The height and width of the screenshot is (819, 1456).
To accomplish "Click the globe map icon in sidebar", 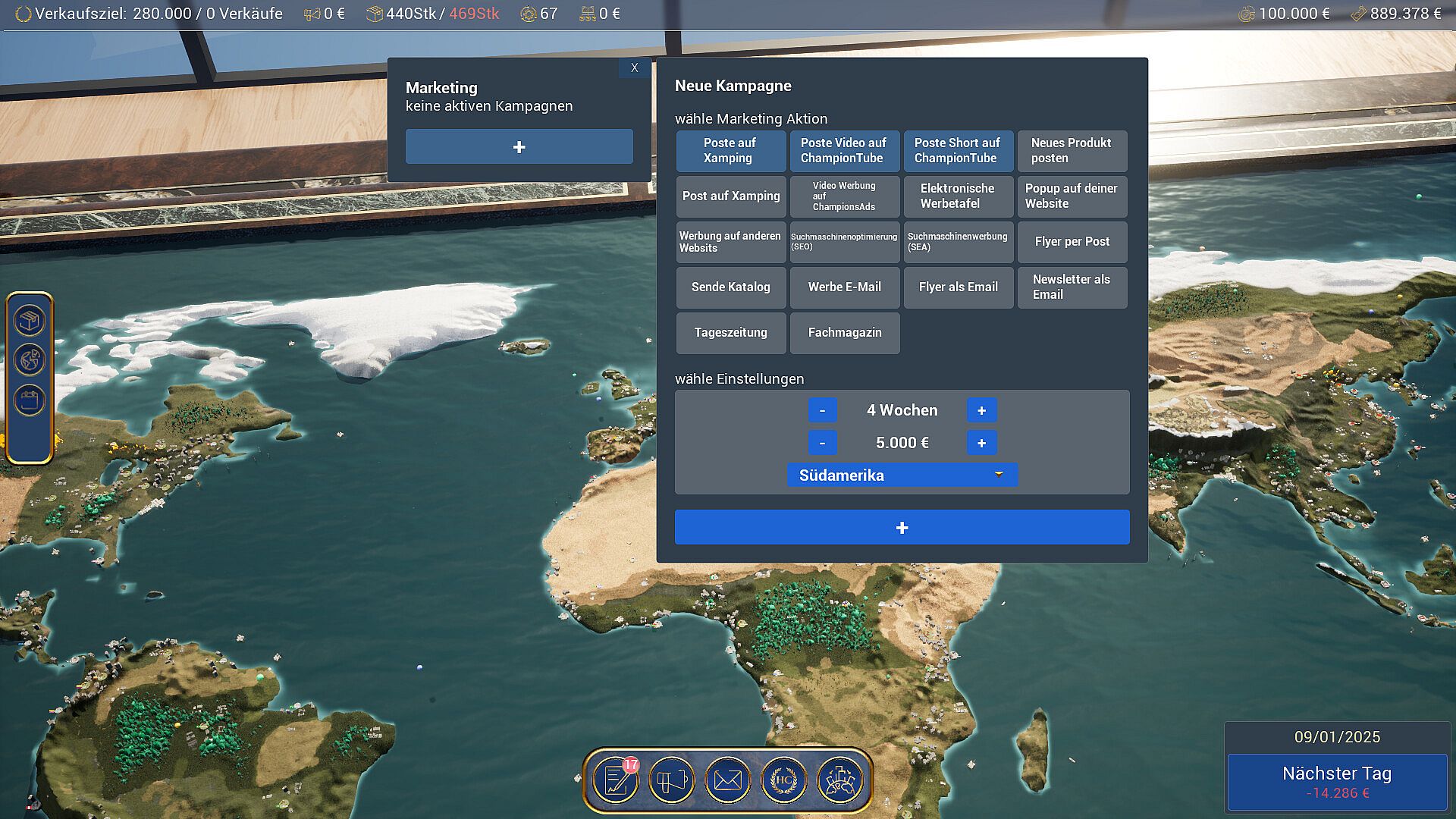I will pos(30,360).
